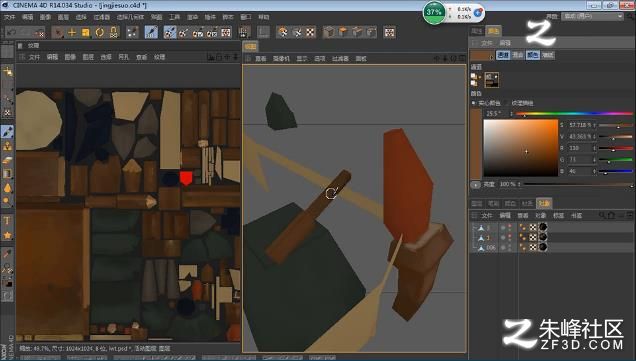Image resolution: width=636 pixels, height=361 pixels.
Task: Open 文件 menu in main menu bar
Action: coord(9,17)
